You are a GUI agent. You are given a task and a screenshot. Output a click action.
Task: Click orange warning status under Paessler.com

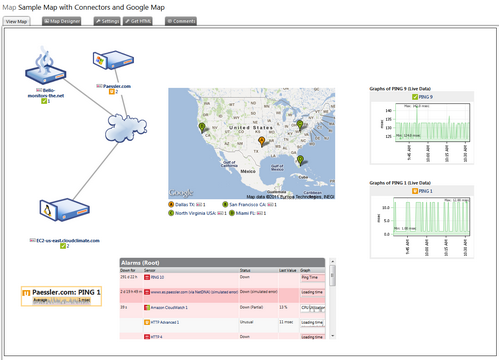[112, 92]
